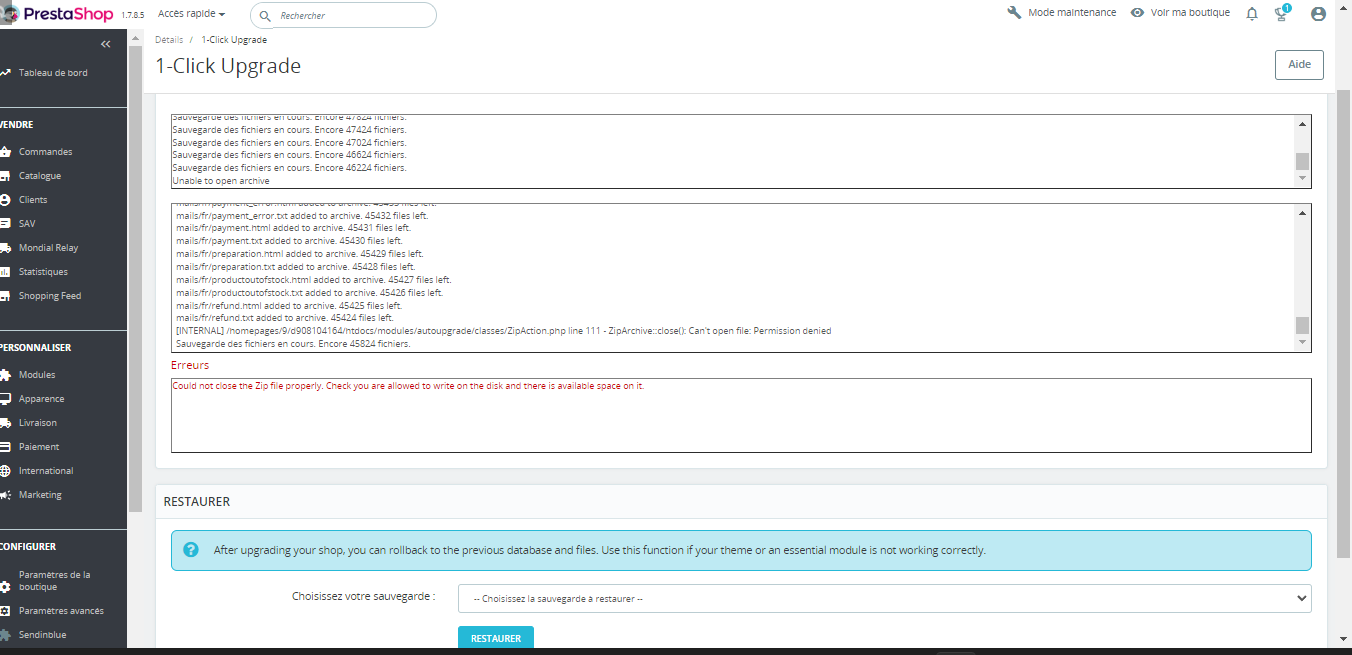Click the sidebar menu scrollbar

point(135,278)
